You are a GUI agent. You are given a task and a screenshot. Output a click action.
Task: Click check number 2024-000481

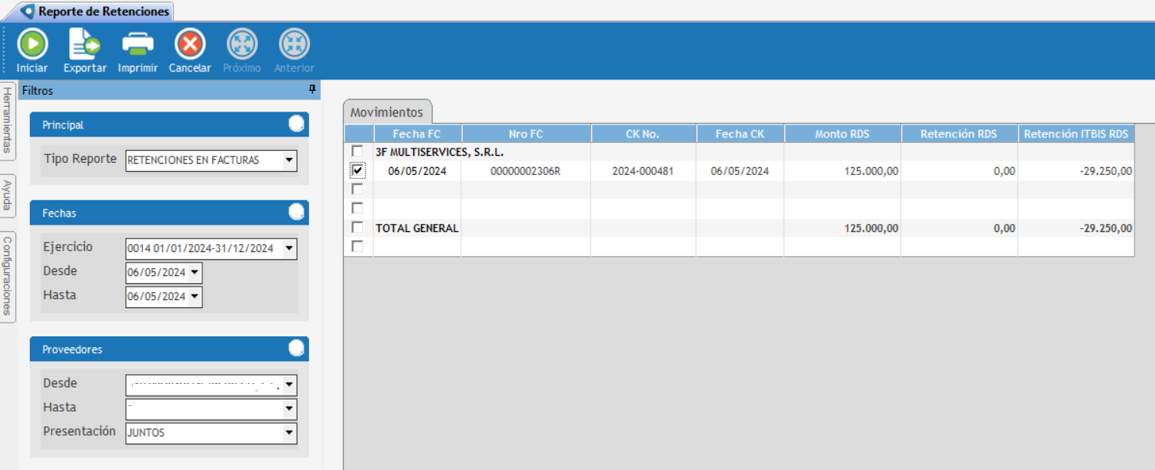pyautogui.click(x=643, y=170)
